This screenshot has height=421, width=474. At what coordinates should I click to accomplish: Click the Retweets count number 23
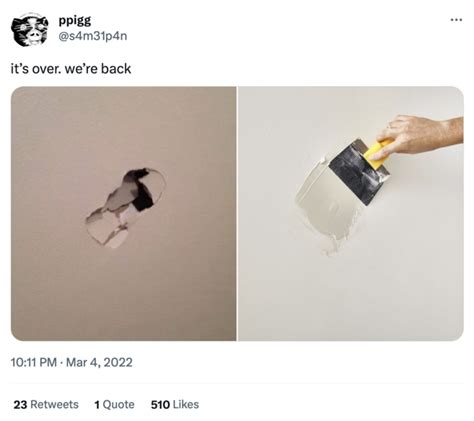pos(20,404)
